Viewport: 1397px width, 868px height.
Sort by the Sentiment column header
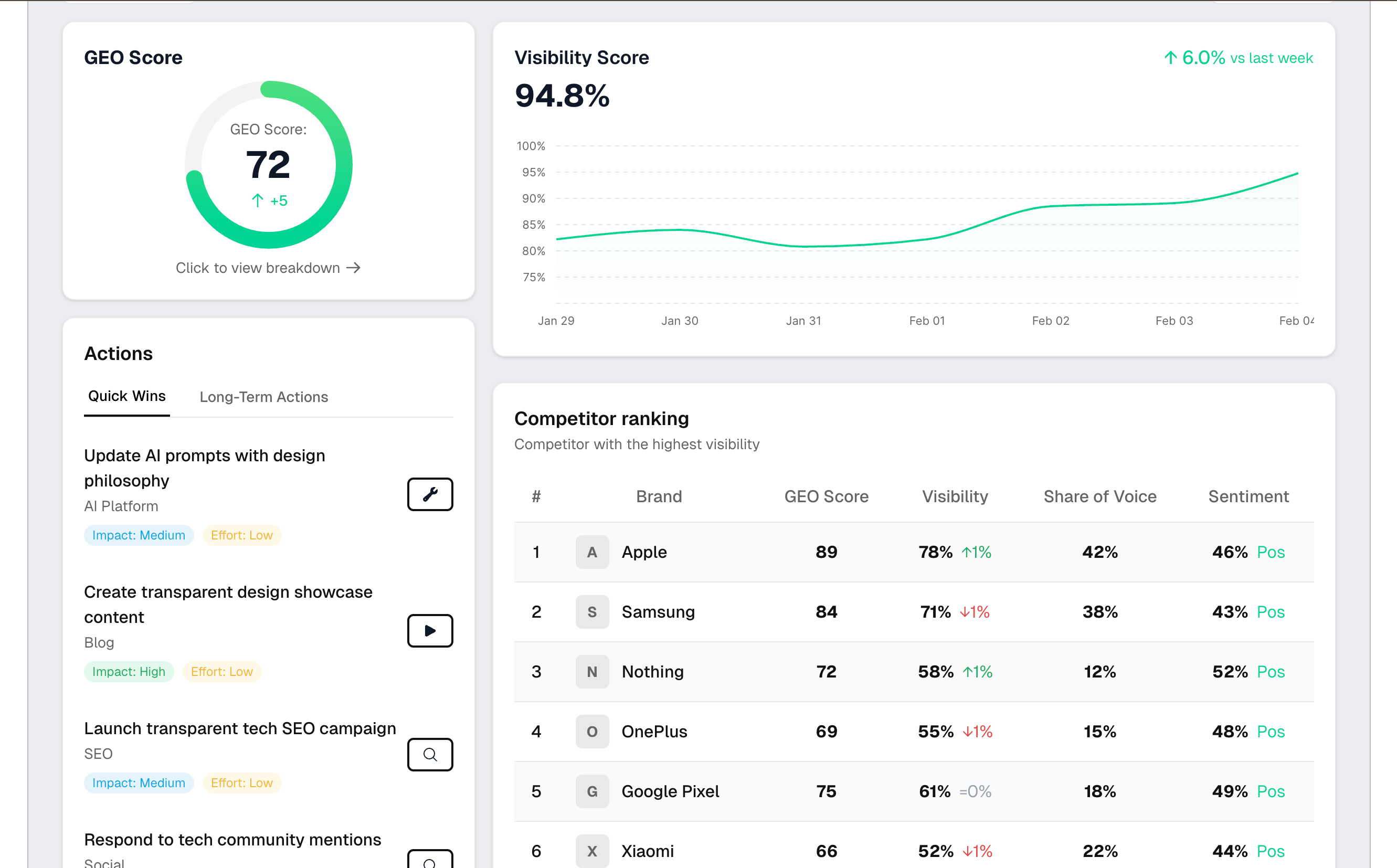click(1248, 496)
